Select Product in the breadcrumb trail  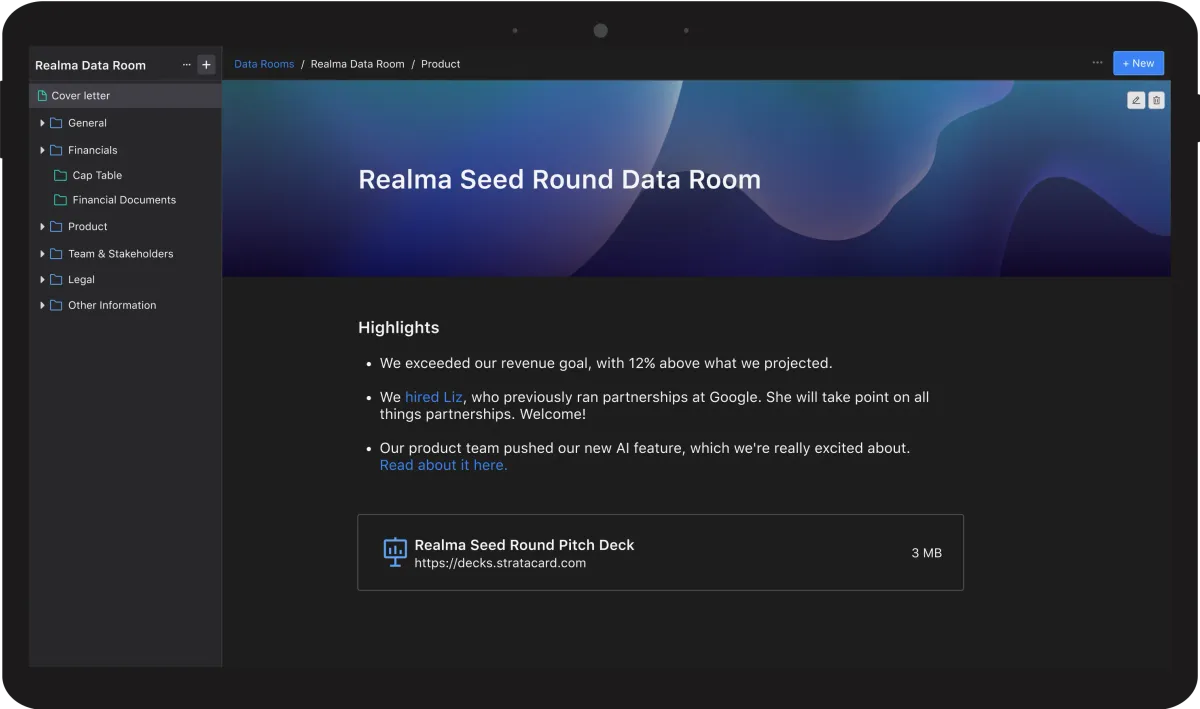coord(440,63)
